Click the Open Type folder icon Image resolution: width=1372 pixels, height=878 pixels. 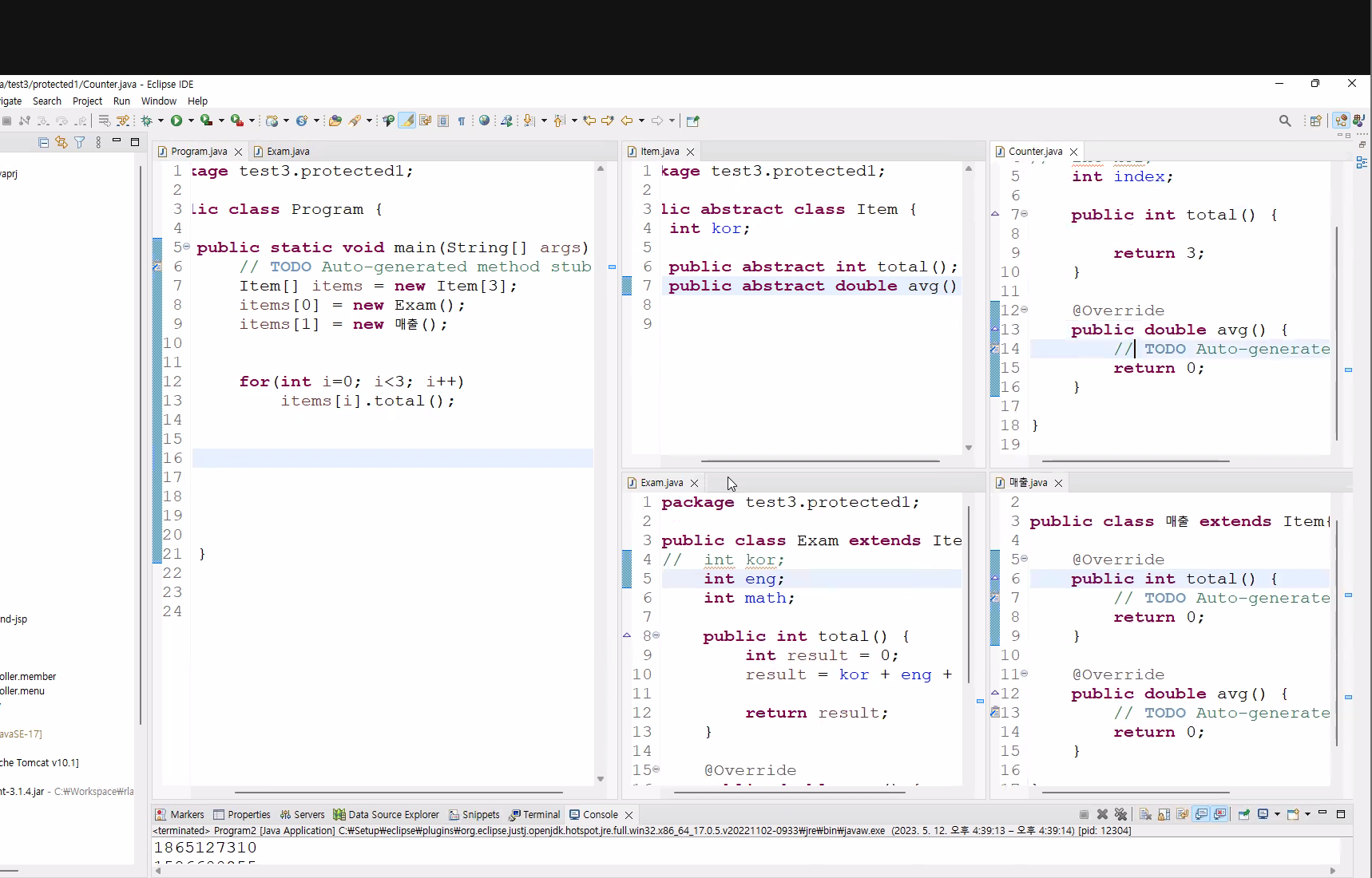pos(335,121)
